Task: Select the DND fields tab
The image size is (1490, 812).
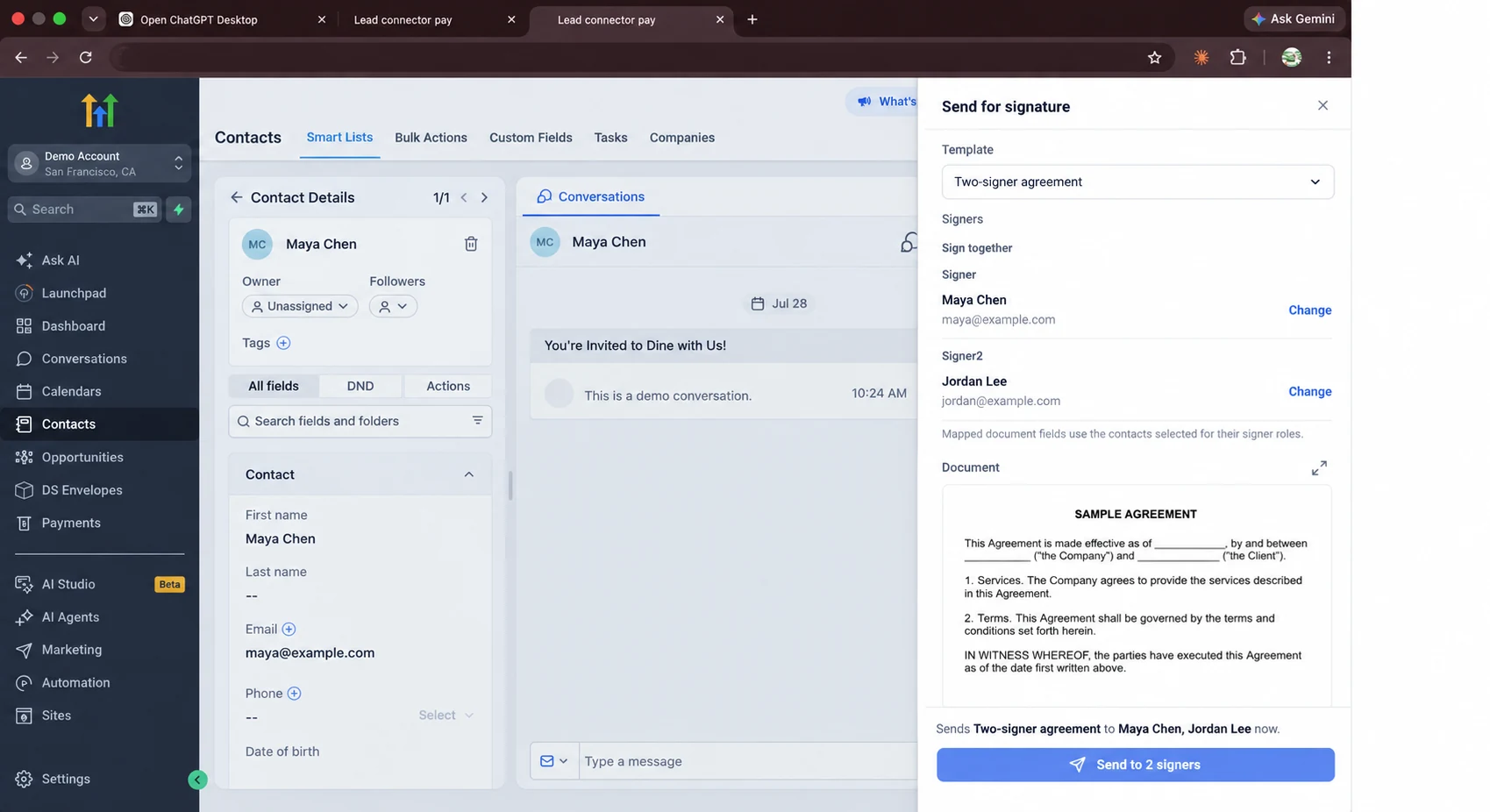Action: pyautogui.click(x=360, y=386)
